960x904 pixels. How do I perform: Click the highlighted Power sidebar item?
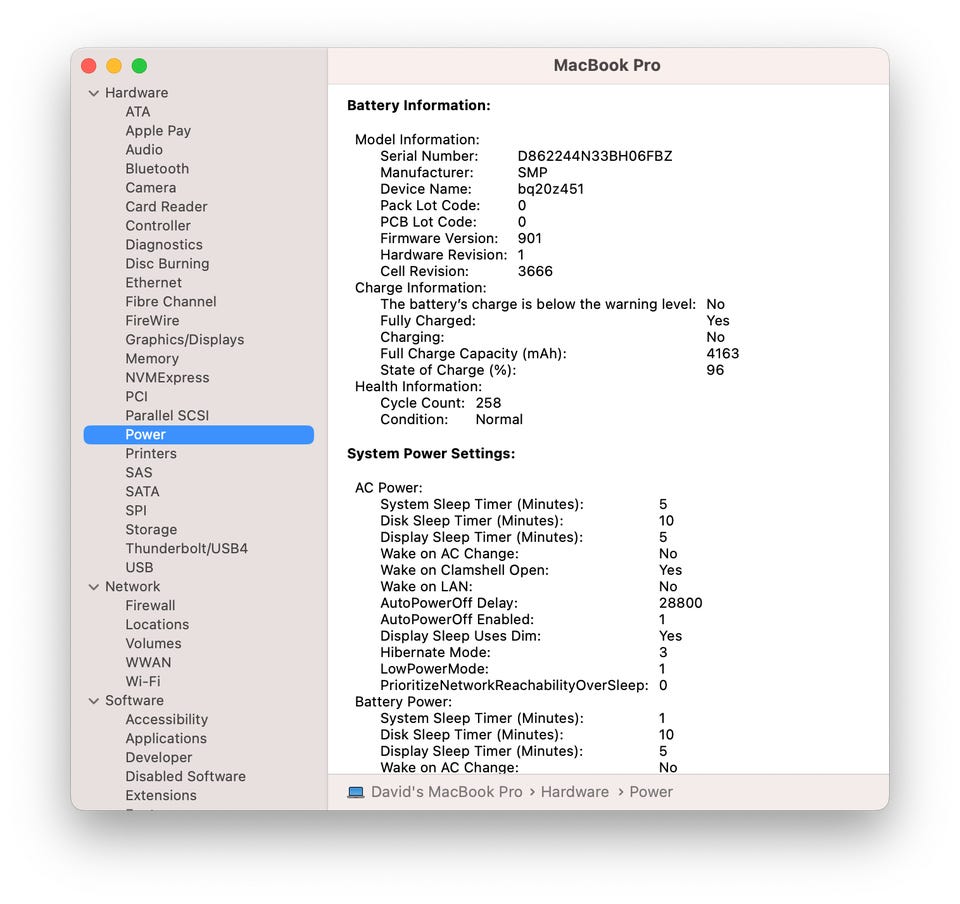pos(199,435)
